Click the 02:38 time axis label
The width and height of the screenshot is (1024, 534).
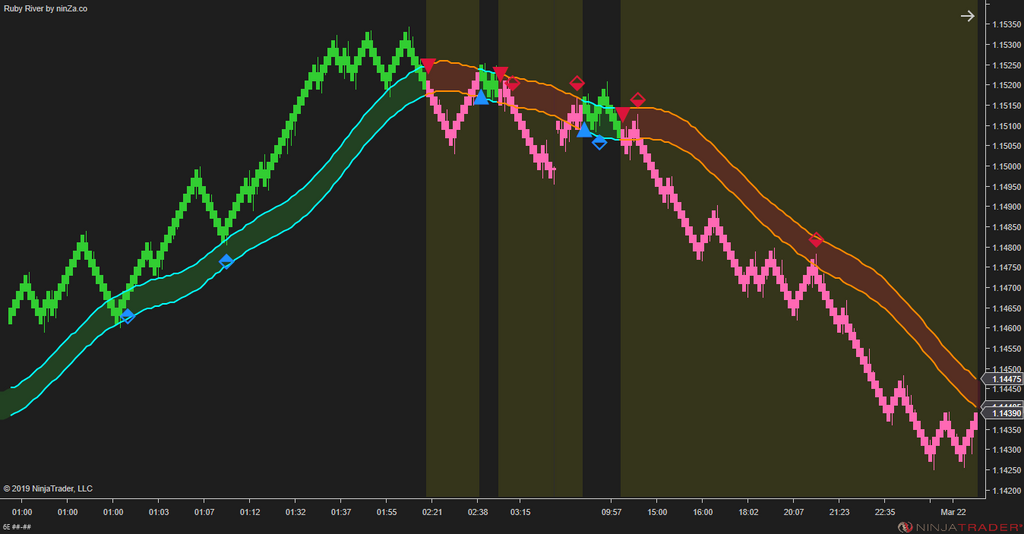(x=477, y=512)
